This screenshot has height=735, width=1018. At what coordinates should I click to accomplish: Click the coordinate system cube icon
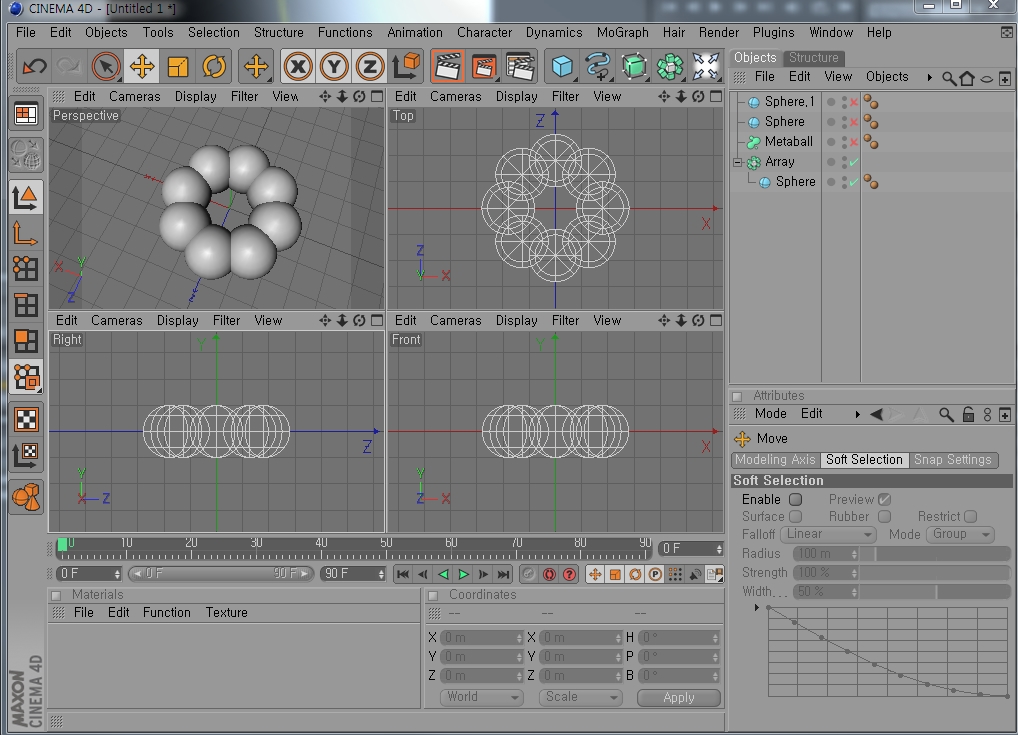(407, 66)
